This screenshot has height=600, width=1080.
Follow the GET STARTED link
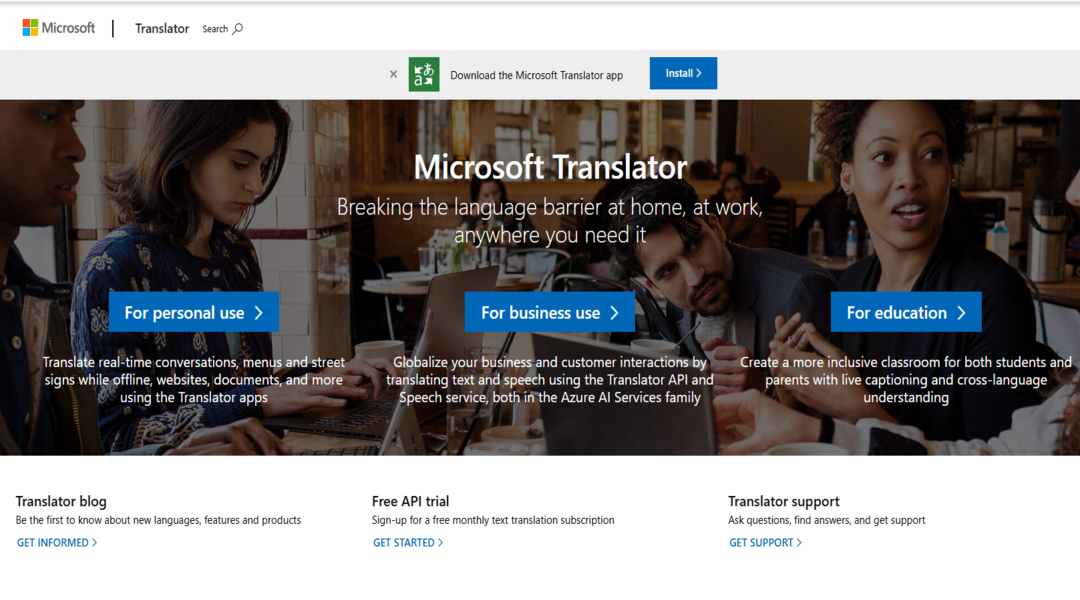click(408, 543)
